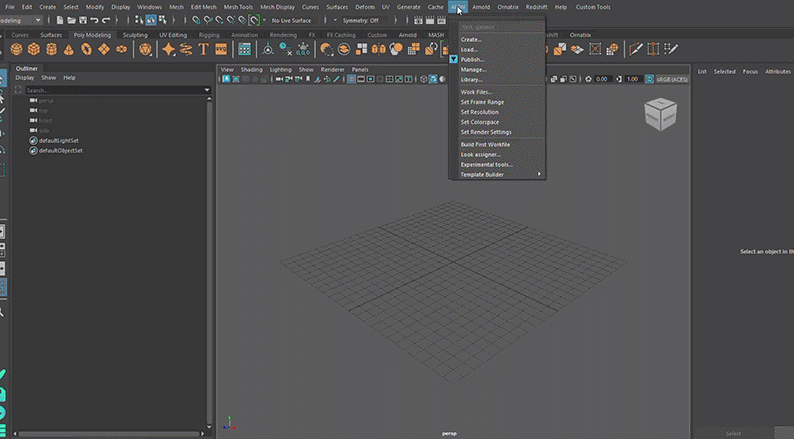
Task: Click the New Scene icon
Action: pos(60,20)
